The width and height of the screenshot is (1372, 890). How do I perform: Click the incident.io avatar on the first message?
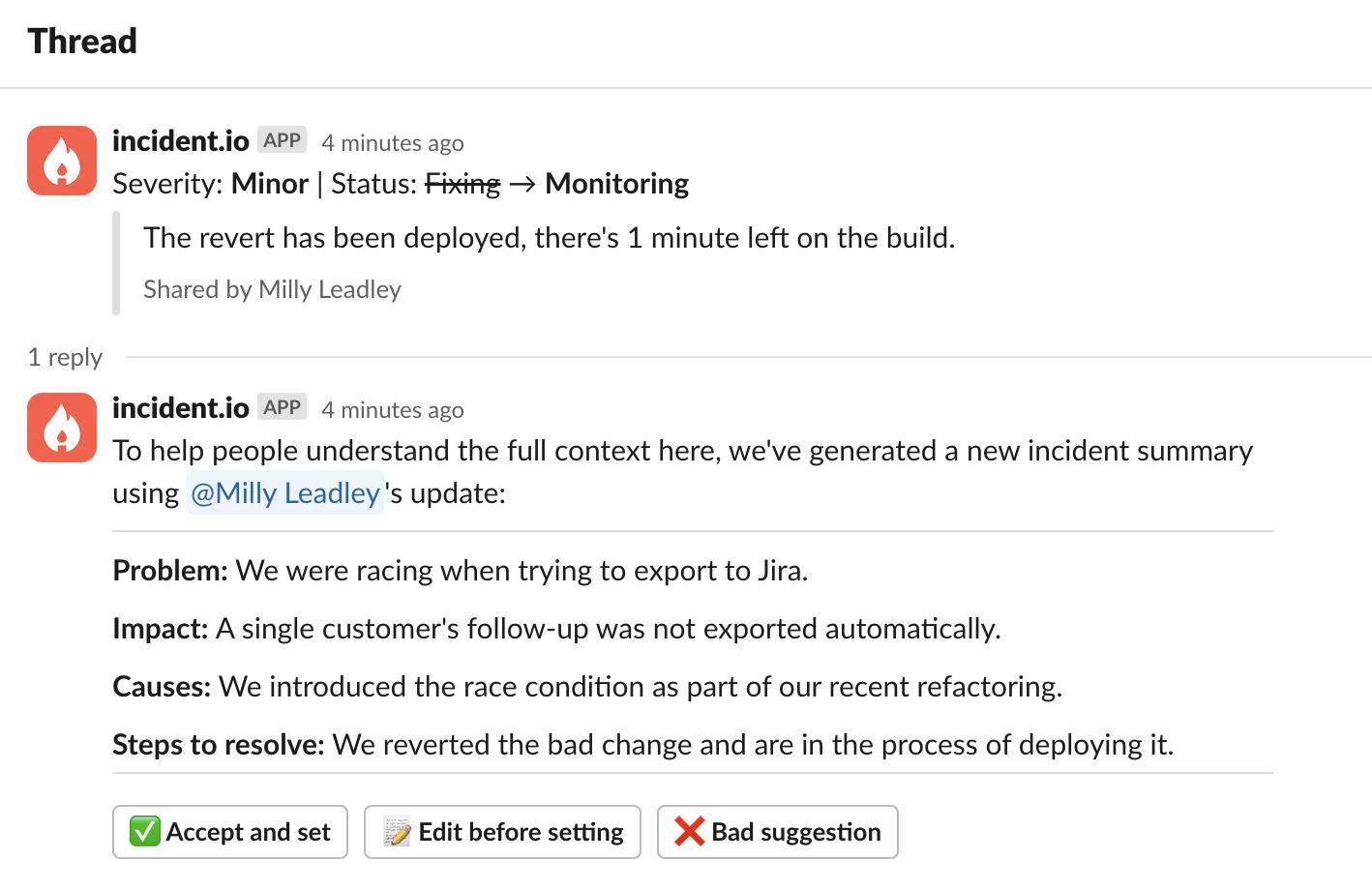(x=62, y=161)
